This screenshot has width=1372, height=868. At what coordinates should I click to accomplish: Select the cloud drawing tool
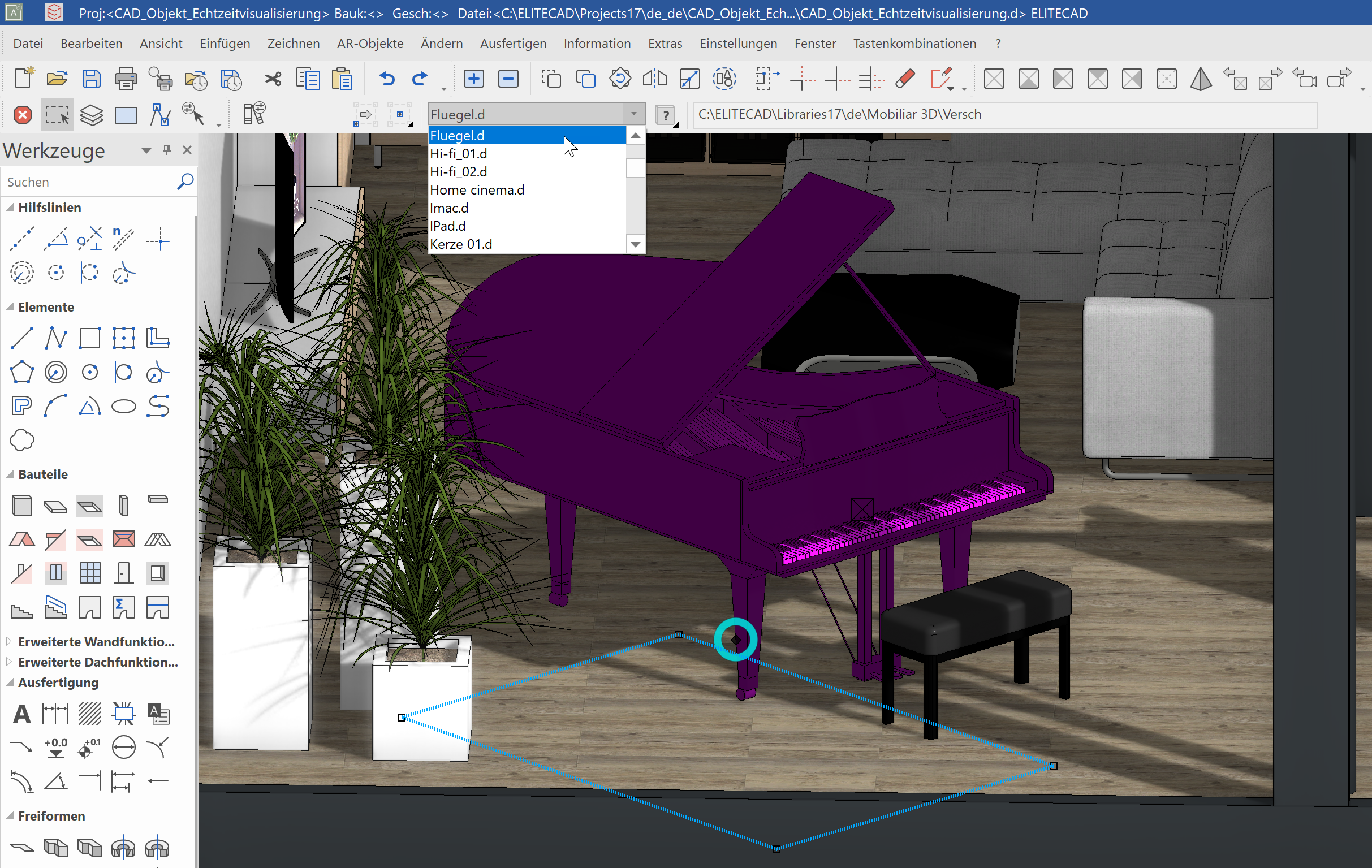coord(21,440)
